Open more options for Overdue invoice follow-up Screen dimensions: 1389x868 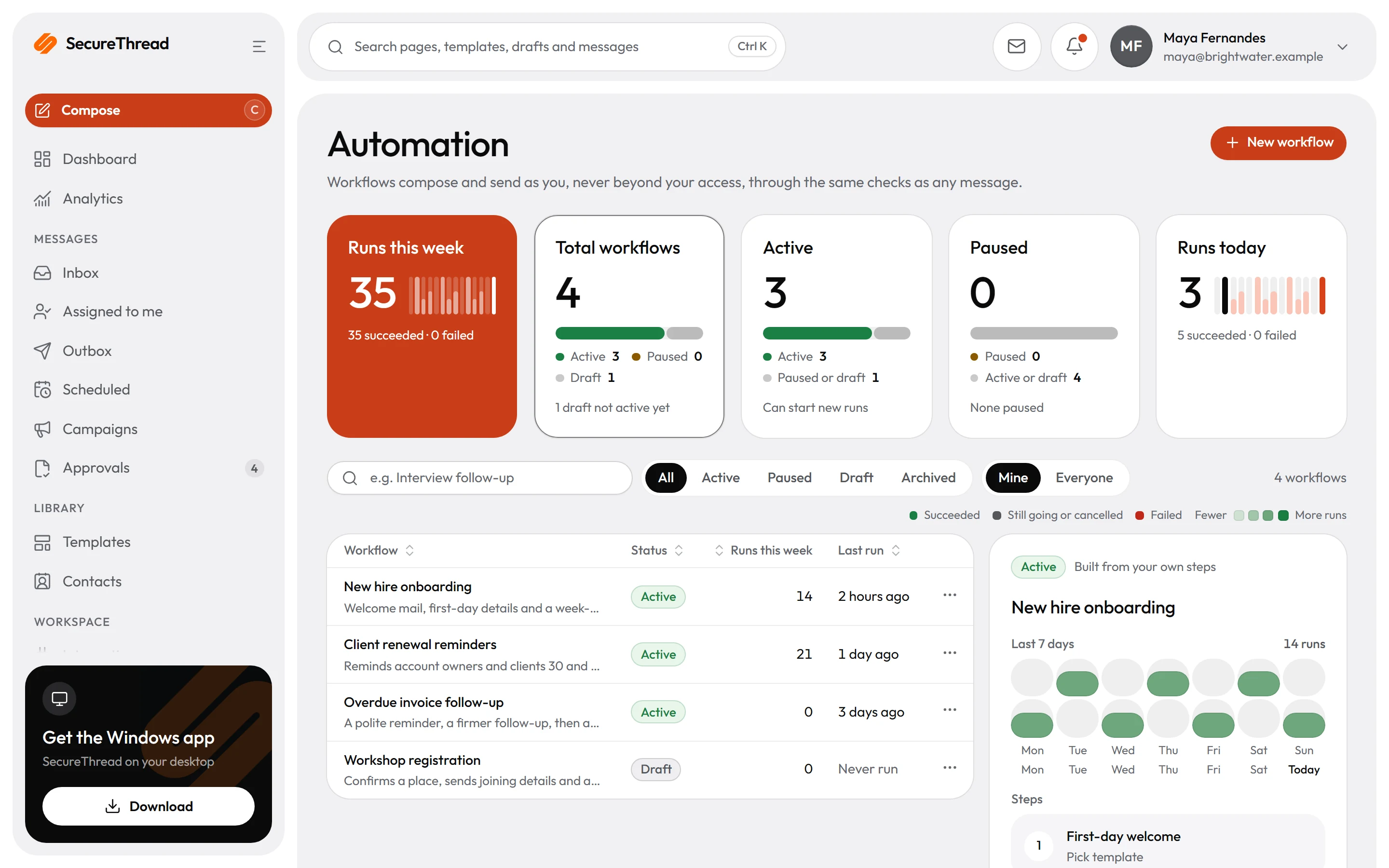point(949,710)
